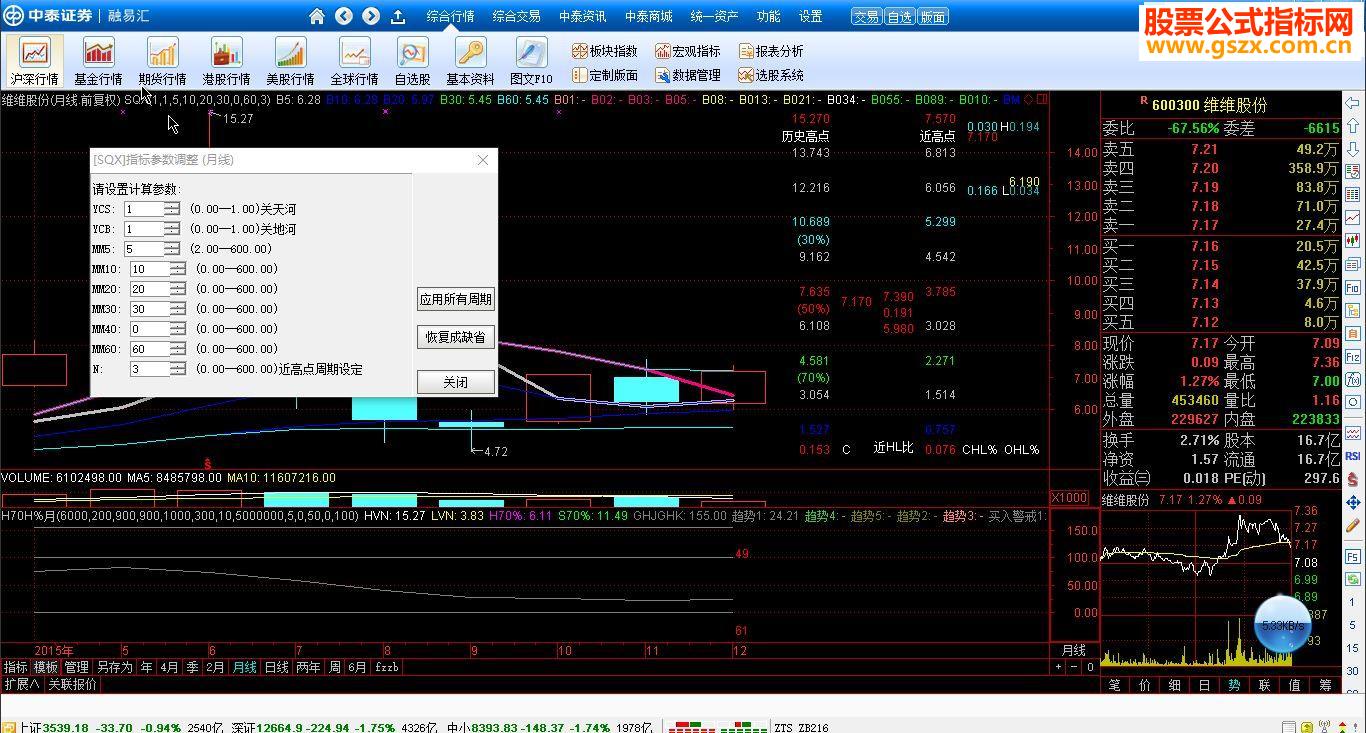Click the back arrow at sidebar top
Image resolution: width=1366 pixels, height=733 pixels.
[x=1353, y=103]
